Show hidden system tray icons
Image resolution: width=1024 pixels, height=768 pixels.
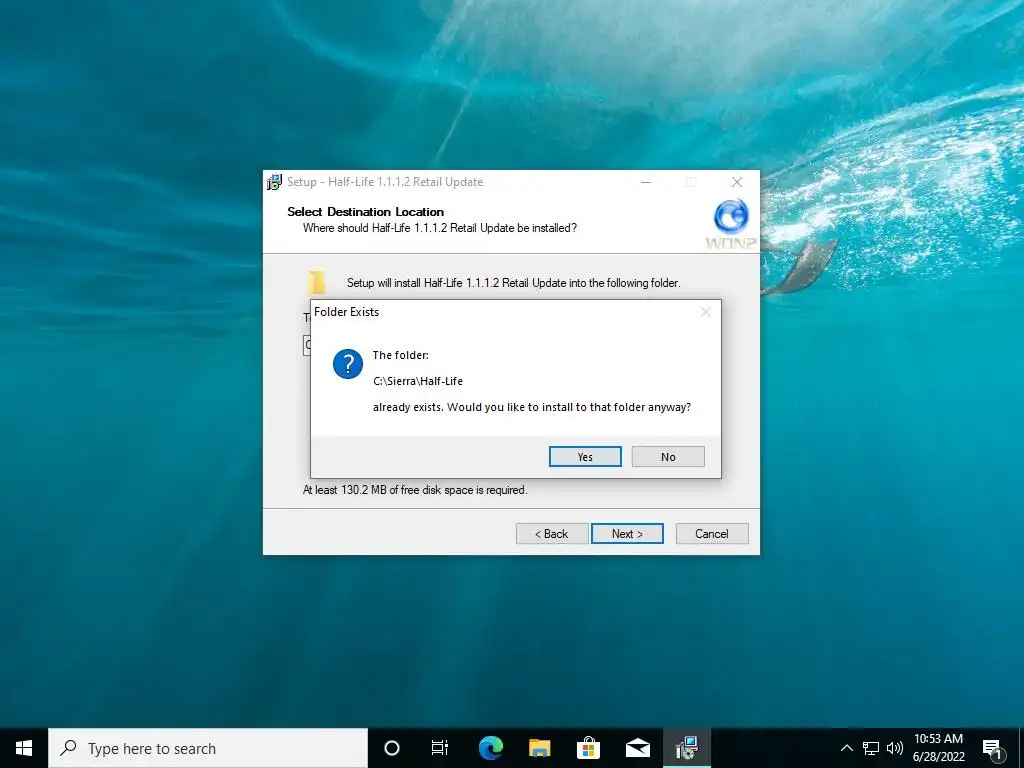(846, 748)
